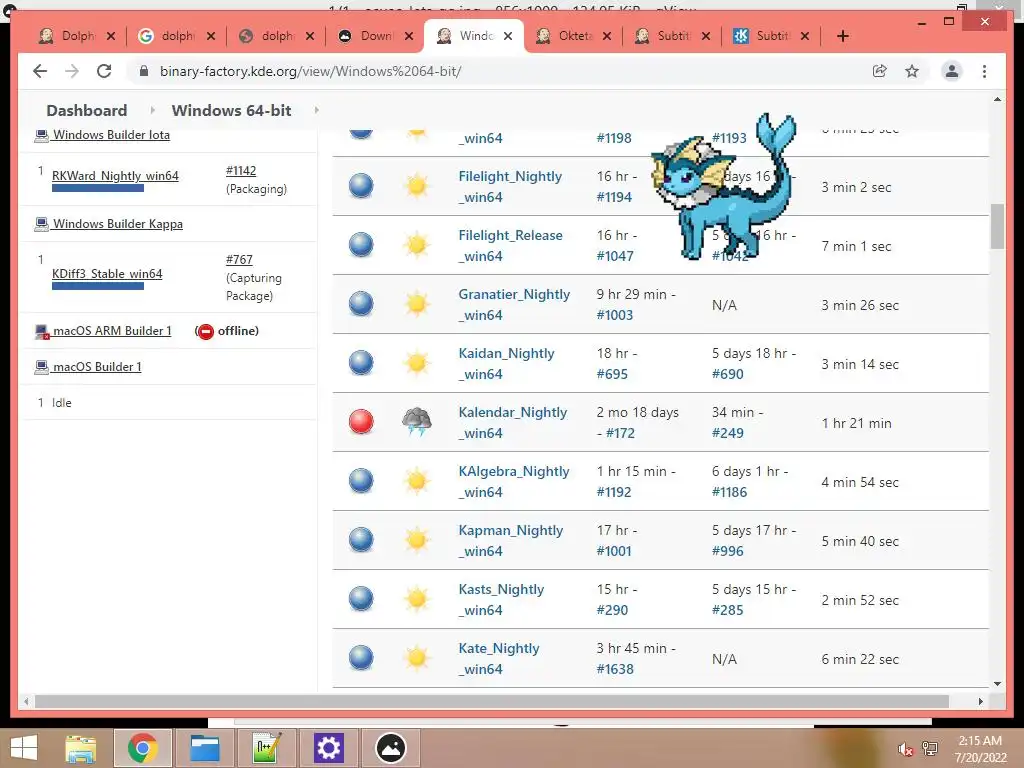Expand the Dashboard breadcrumb chevron
This screenshot has height=768, width=1024.
pos(152,110)
